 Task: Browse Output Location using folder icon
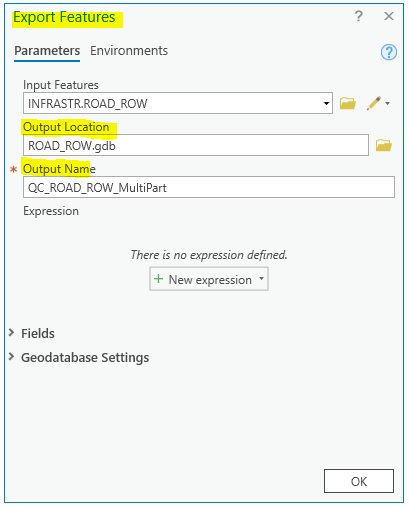(384, 145)
